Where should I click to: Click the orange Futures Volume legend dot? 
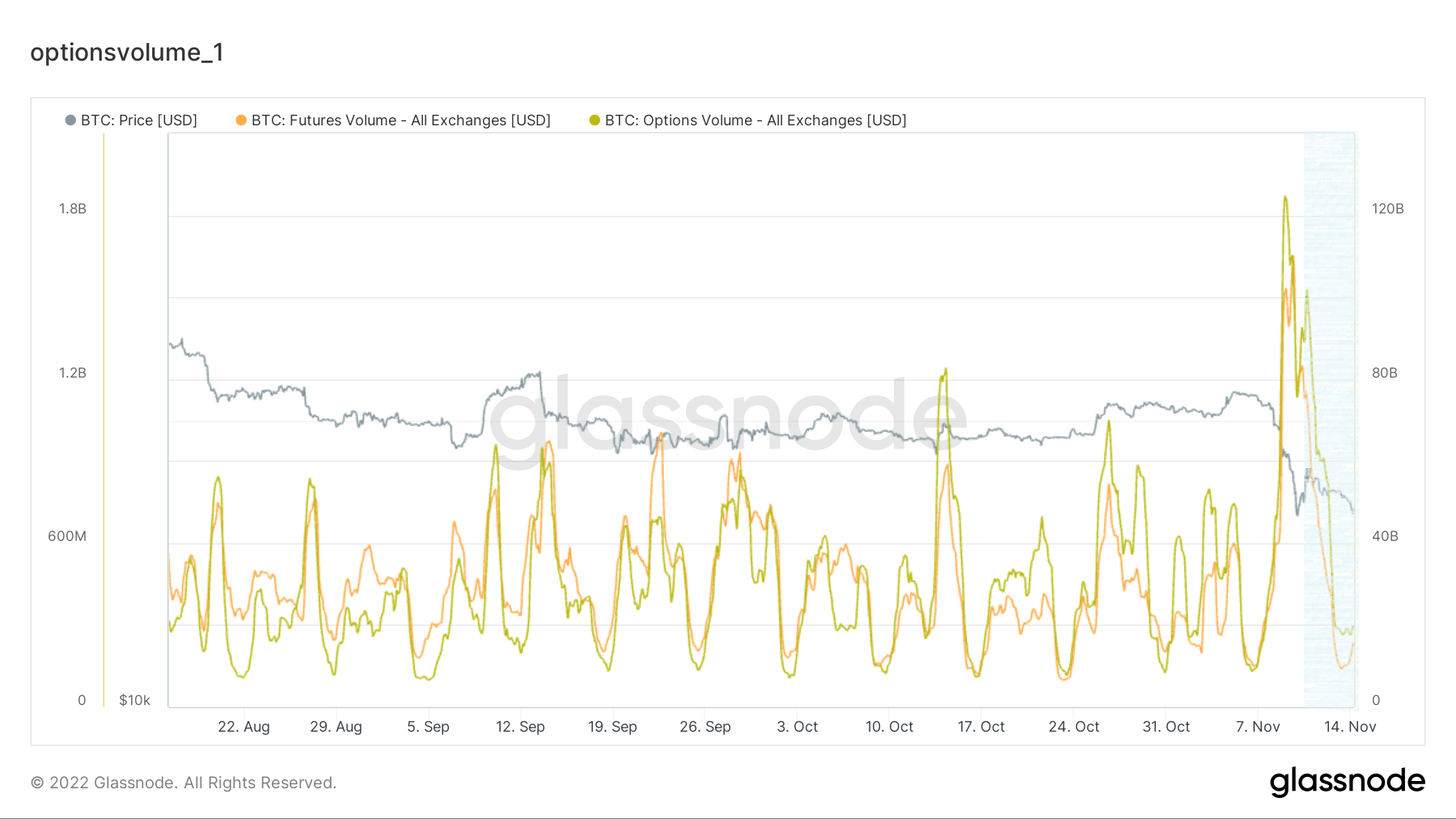pyautogui.click(x=241, y=120)
